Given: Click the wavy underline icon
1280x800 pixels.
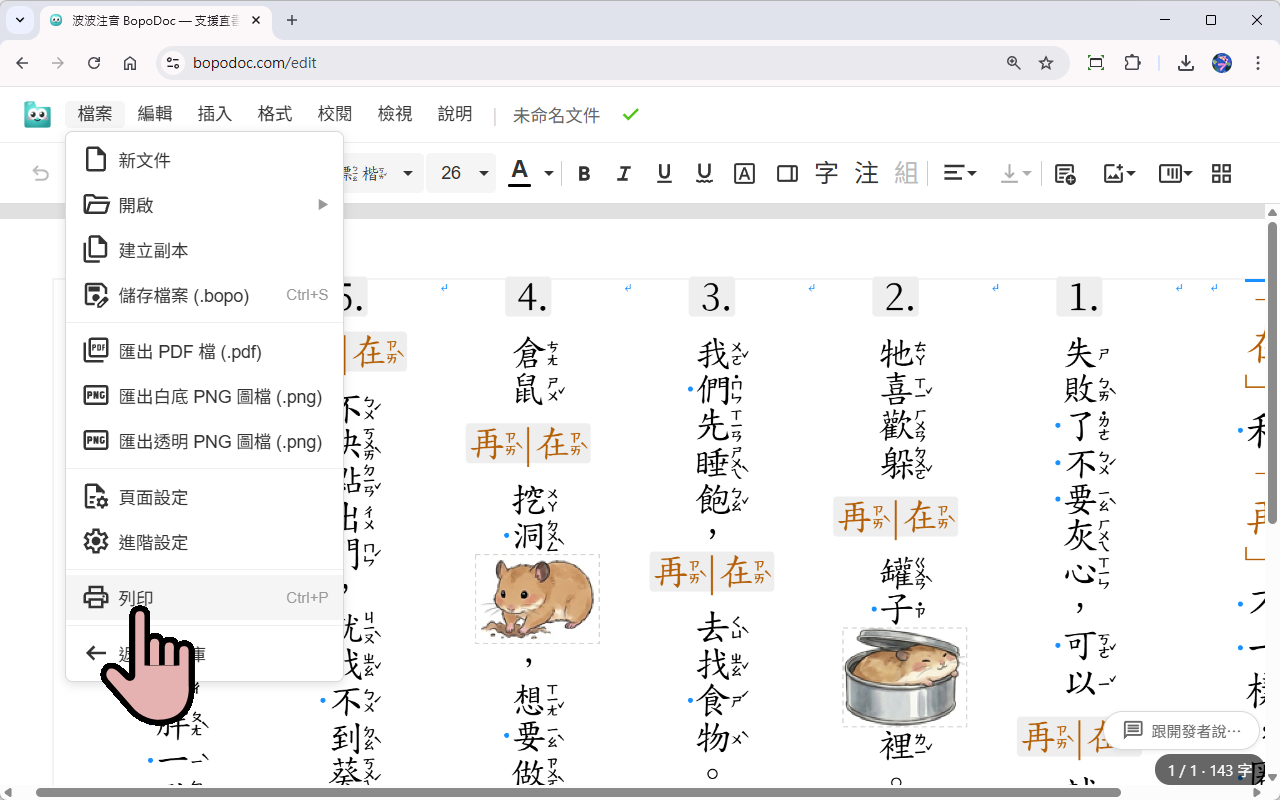Looking at the screenshot, I should tap(704, 173).
